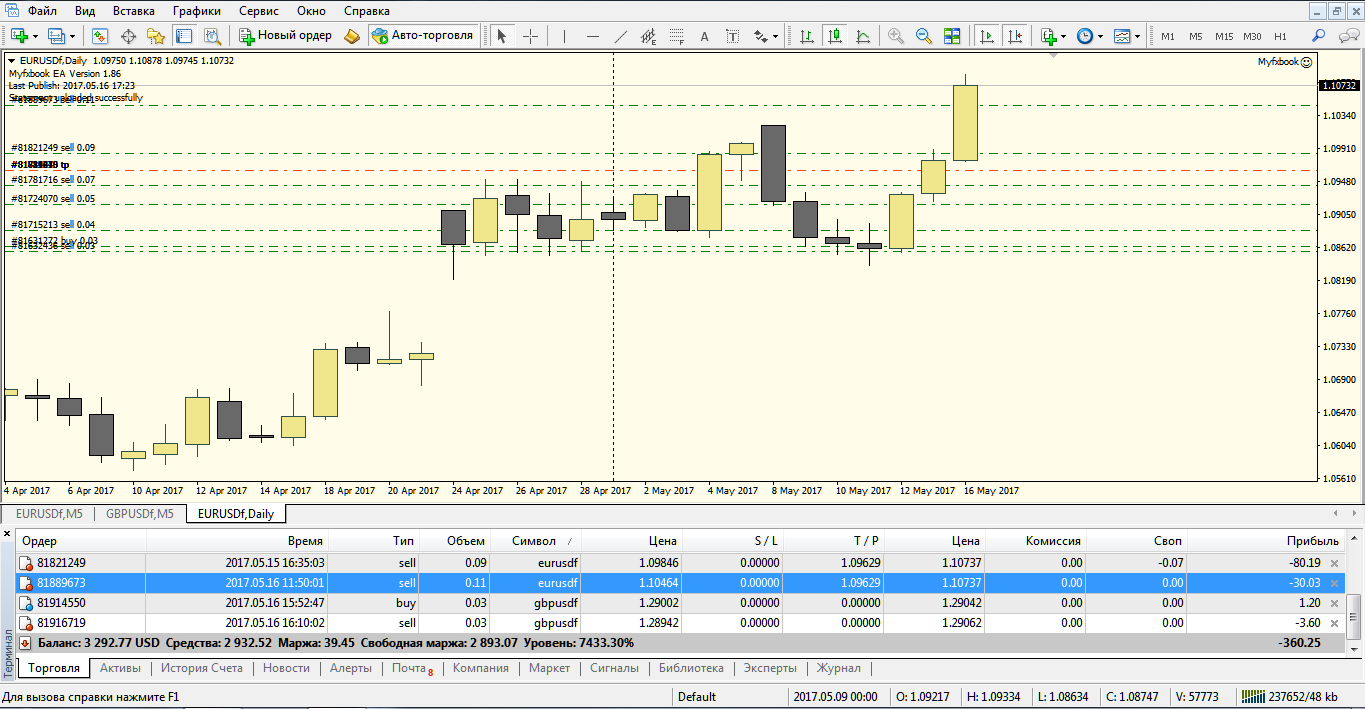Close order 81914550 with its x button

click(1334, 603)
